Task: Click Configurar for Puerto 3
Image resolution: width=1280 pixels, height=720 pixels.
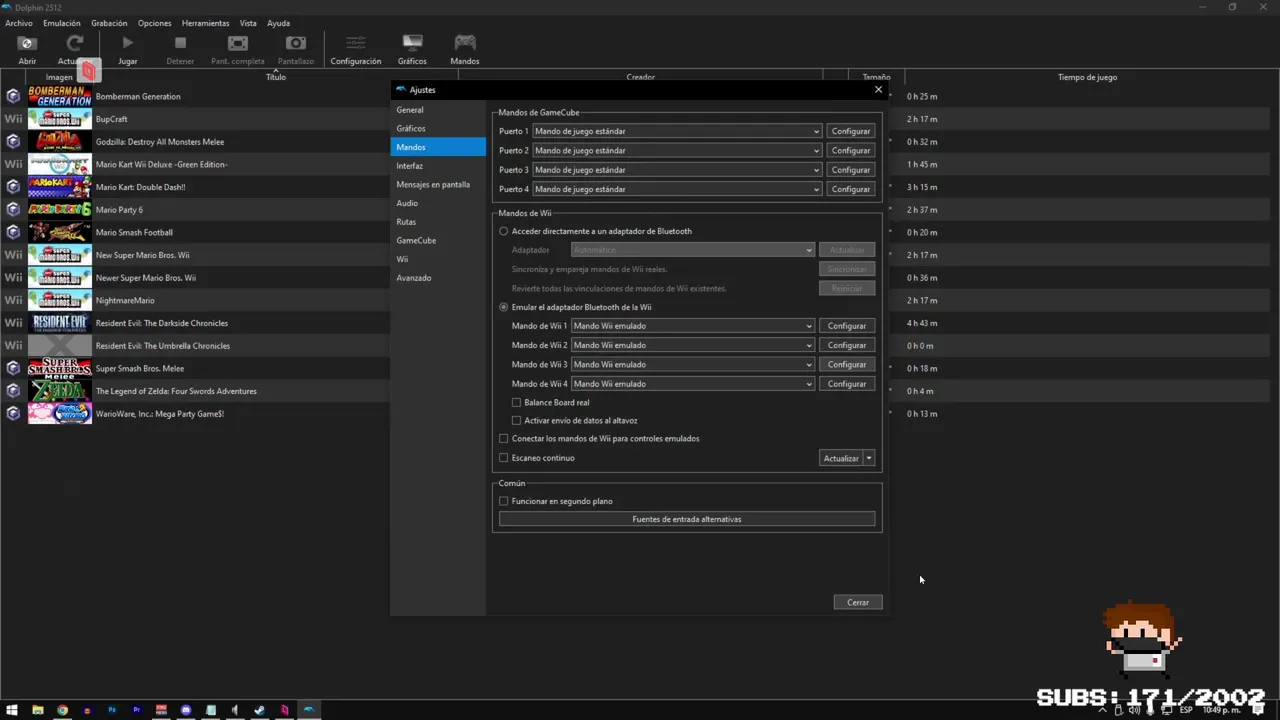Action: (851, 170)
